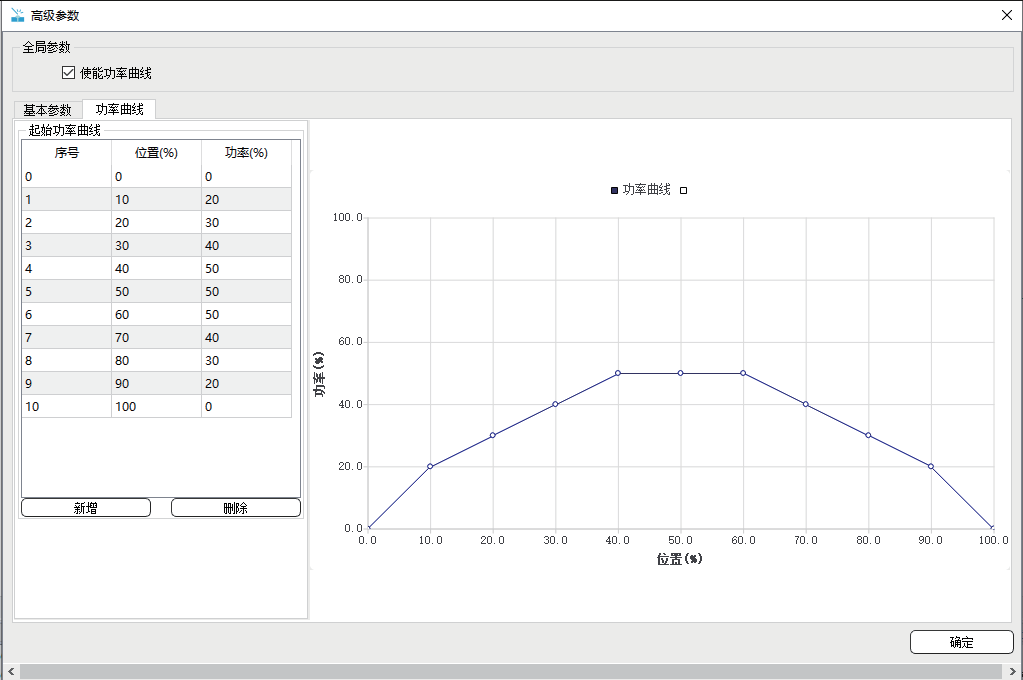Screen dimensions: 1023x680
Task: Select the 位置 cell showing 100
Action: pos(156,407)
